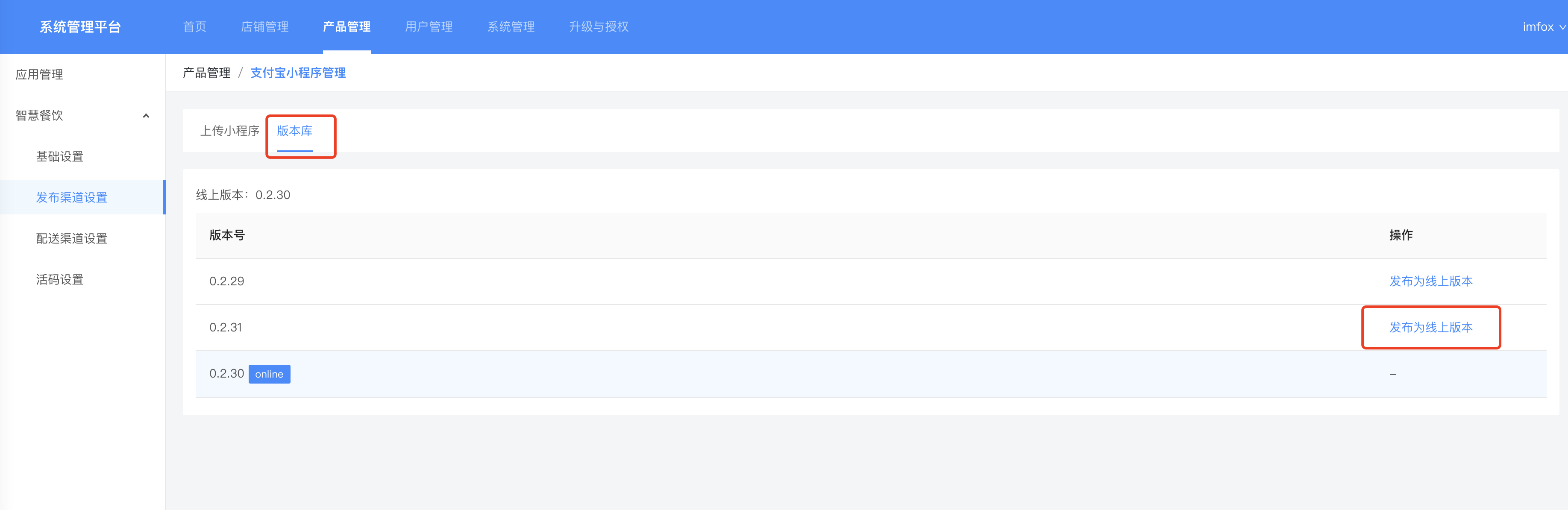Switch to the 上传小程序 tab
This screenshot has height=510, width=1568.
(x=229, y=131)
